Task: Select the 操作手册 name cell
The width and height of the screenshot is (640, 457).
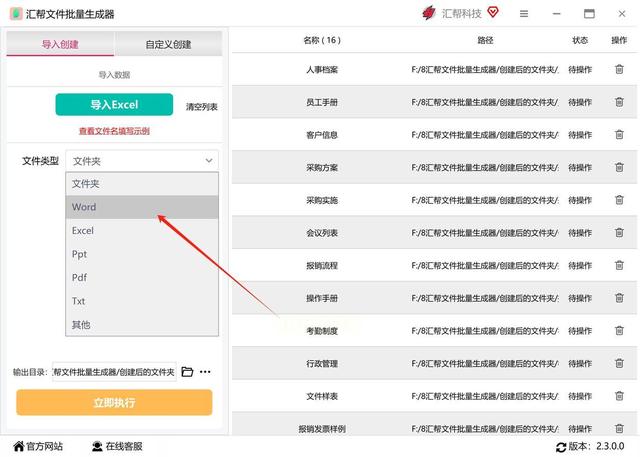Action: (322, 298)
